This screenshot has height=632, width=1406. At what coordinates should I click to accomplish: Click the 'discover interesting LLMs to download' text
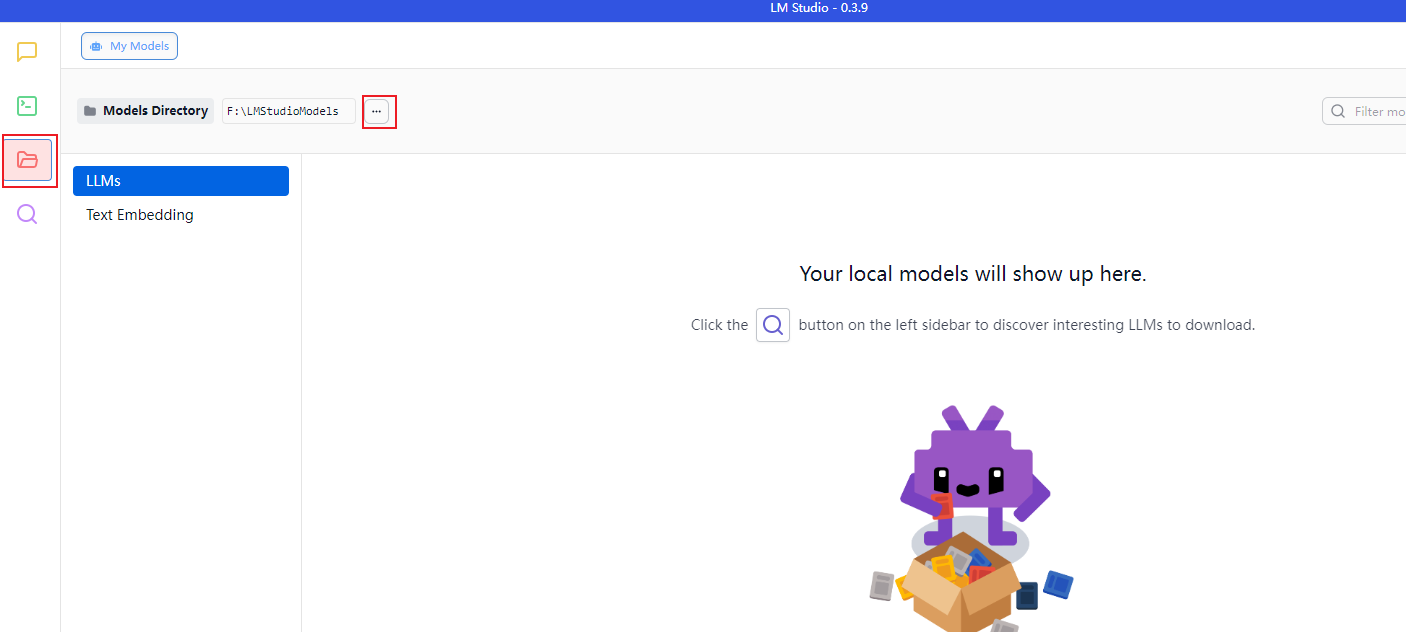click(1123, 325)
